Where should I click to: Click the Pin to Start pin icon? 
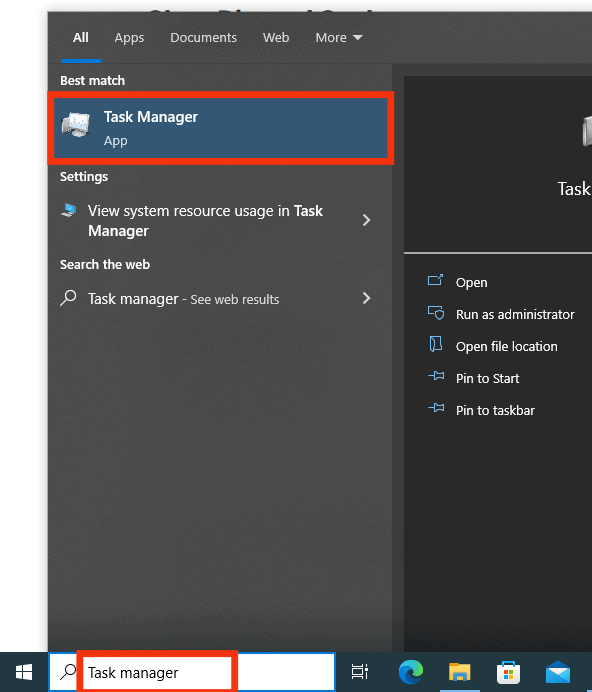pyautogui.click(x=436, y=376)
